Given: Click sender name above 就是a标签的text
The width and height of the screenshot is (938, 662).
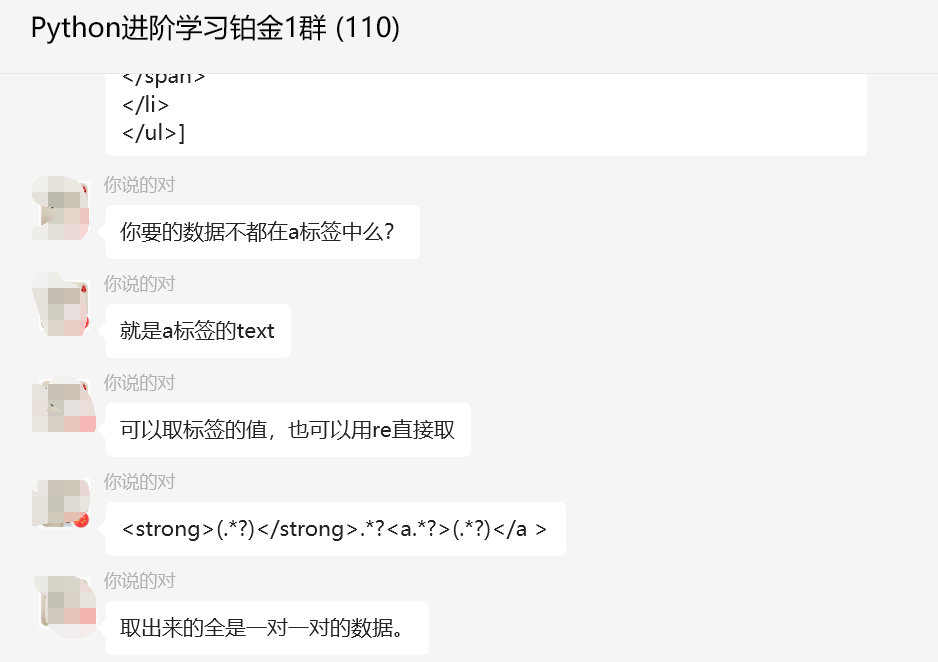Looking at the screenshot, I should (139, 284).
